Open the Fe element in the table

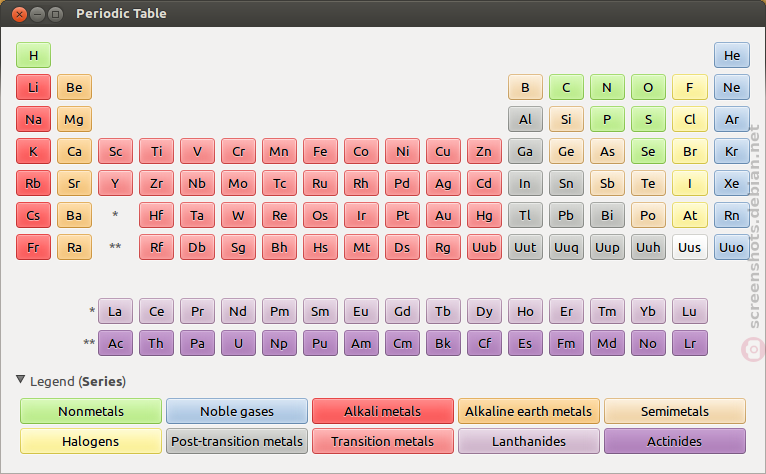click(320, 151)
